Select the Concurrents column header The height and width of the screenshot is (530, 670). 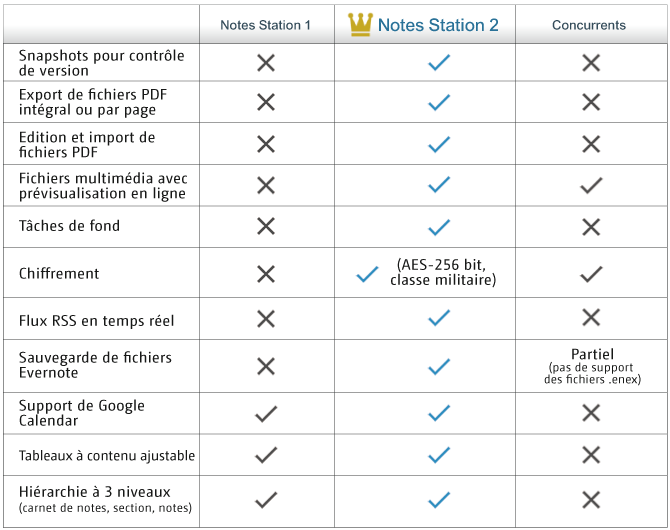point(589,25)
